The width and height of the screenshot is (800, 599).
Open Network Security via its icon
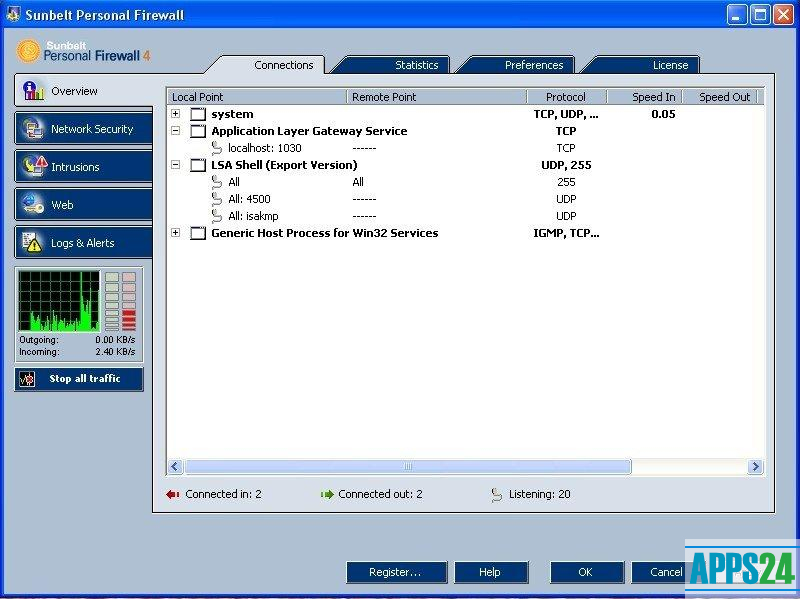pyautogui.click(x=34, y=129)
